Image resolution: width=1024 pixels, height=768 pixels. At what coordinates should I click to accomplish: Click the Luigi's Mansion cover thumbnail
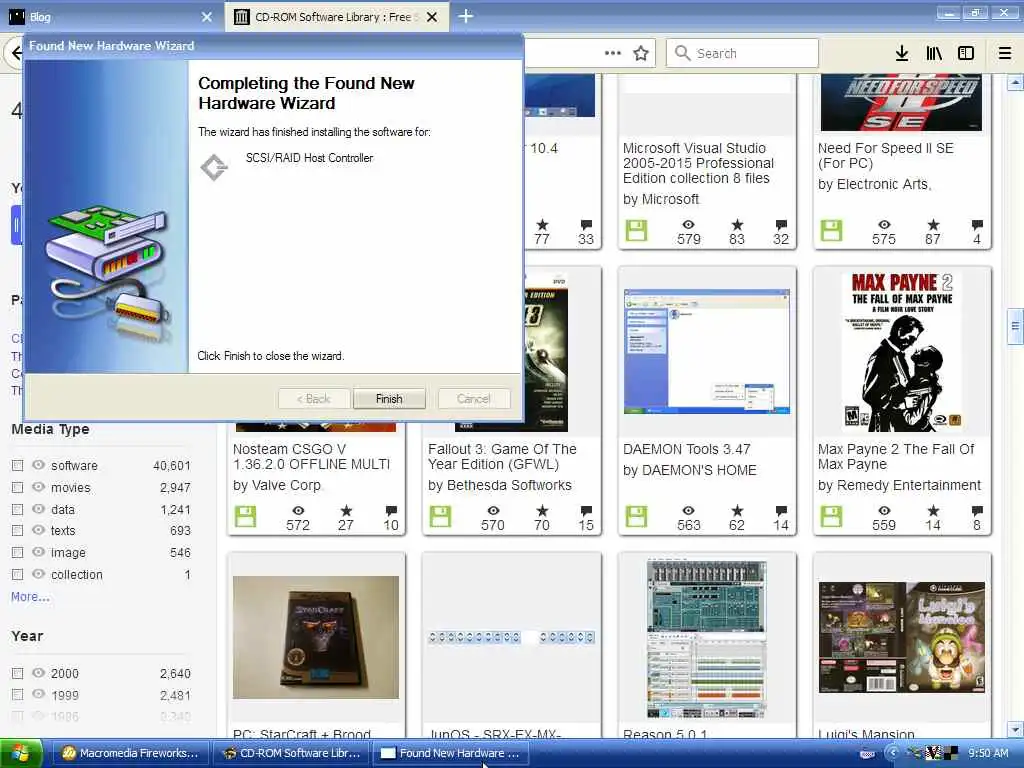pyautogui.click(x=901, y=637)
